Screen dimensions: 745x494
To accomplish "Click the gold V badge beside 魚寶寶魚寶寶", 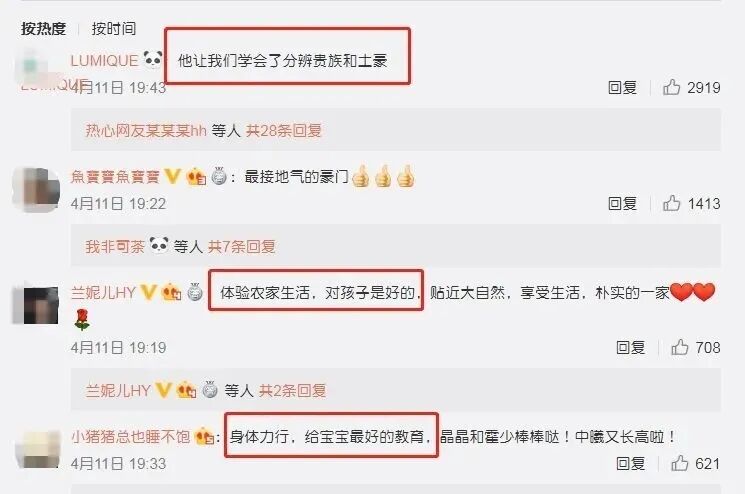I will tap(172, 177).
